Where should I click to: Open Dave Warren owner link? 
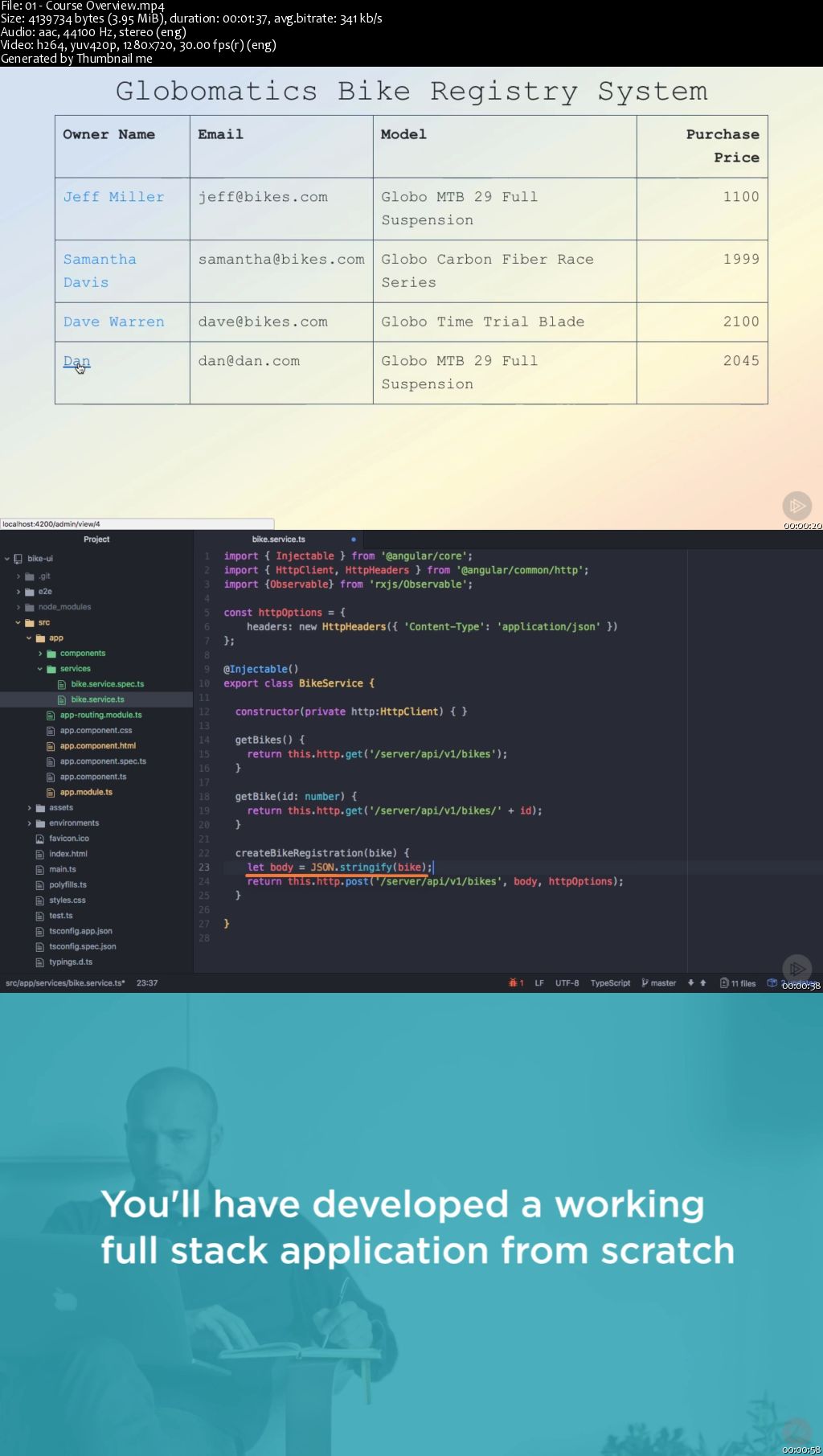click(113, 322)
